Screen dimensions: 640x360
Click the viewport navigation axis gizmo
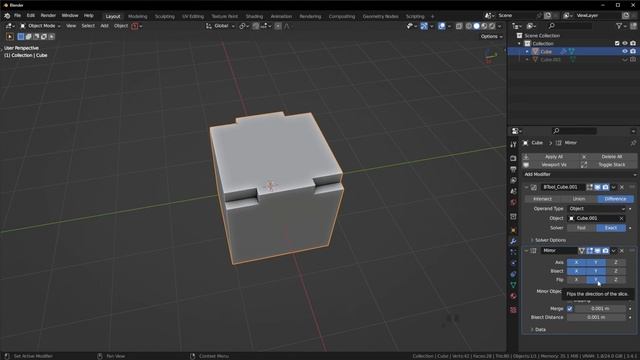tap(490, 56)
